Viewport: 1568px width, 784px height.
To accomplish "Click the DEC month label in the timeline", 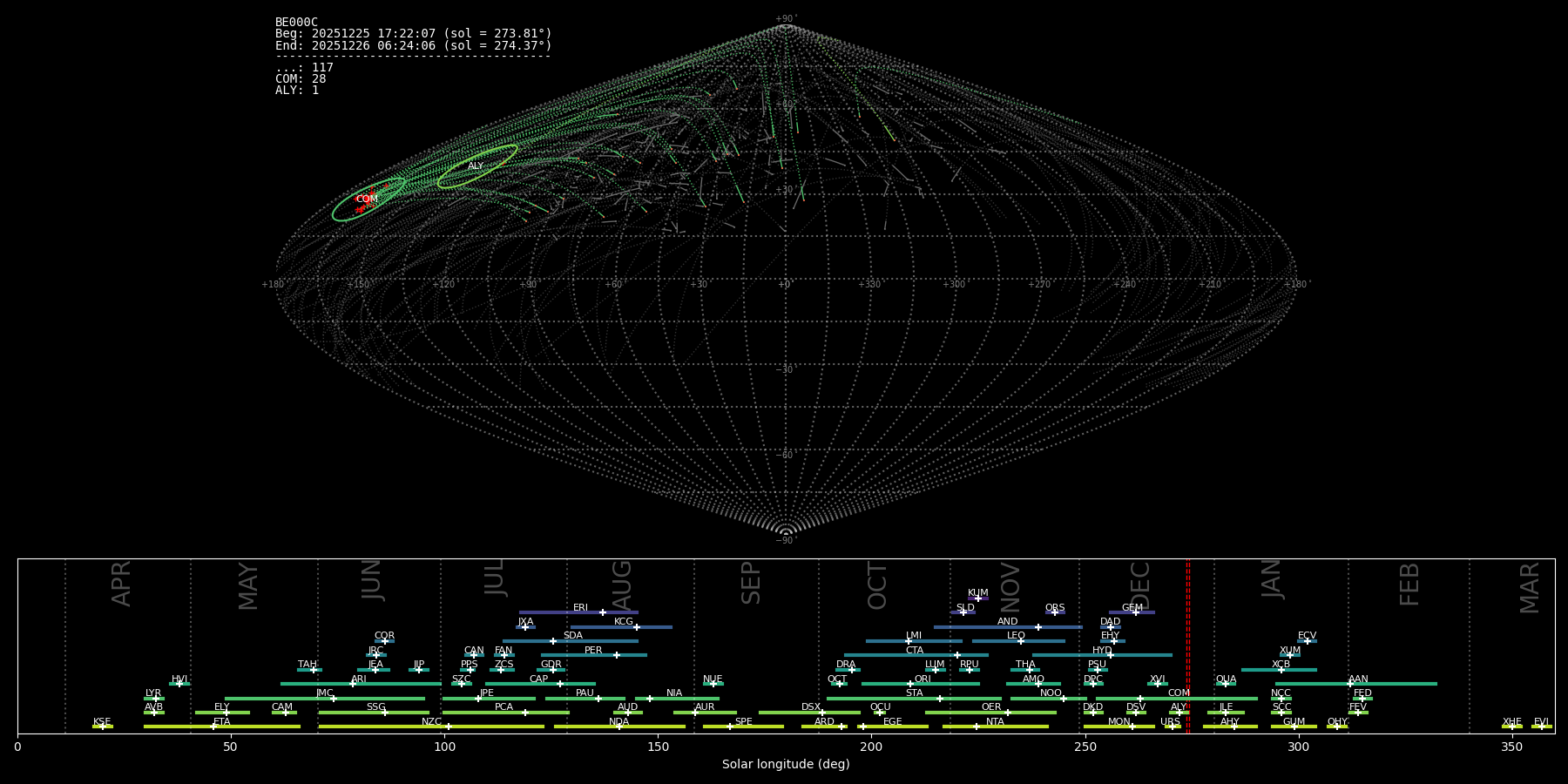I will pos(1140,586).
